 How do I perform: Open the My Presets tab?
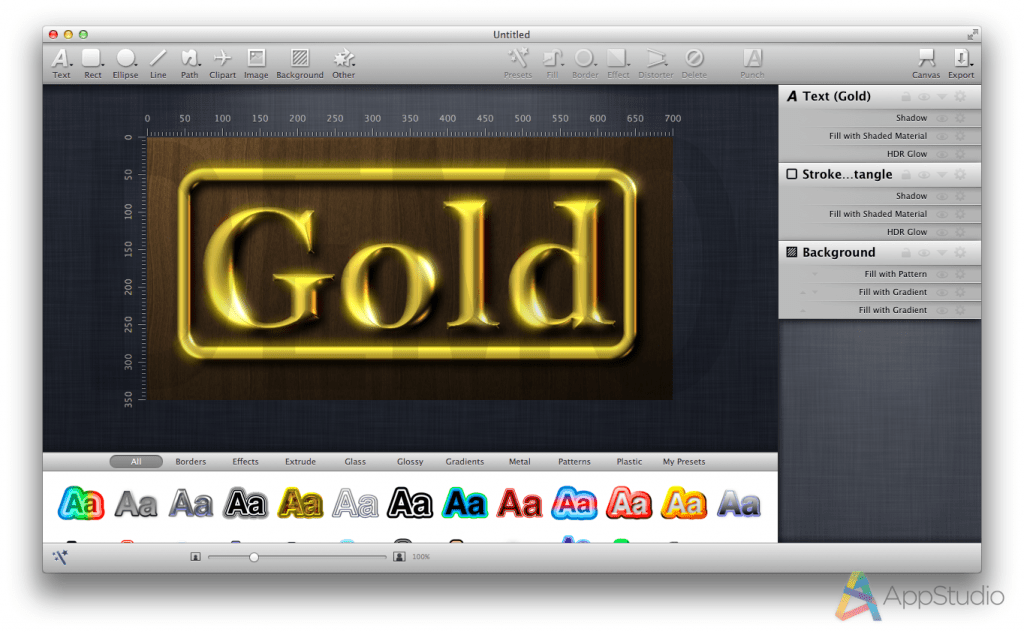(684, 462)
